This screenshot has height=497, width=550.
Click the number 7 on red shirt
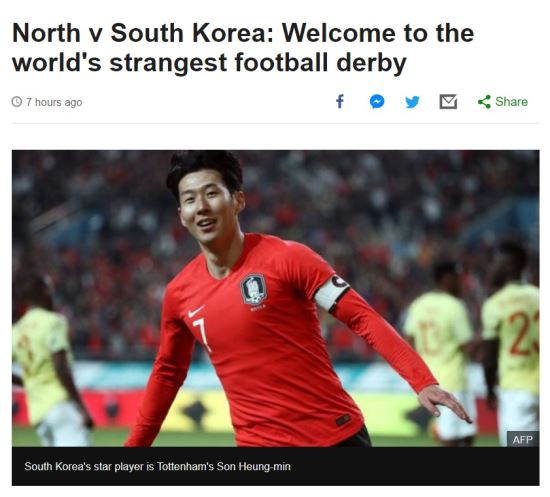(x=202, y=335)
